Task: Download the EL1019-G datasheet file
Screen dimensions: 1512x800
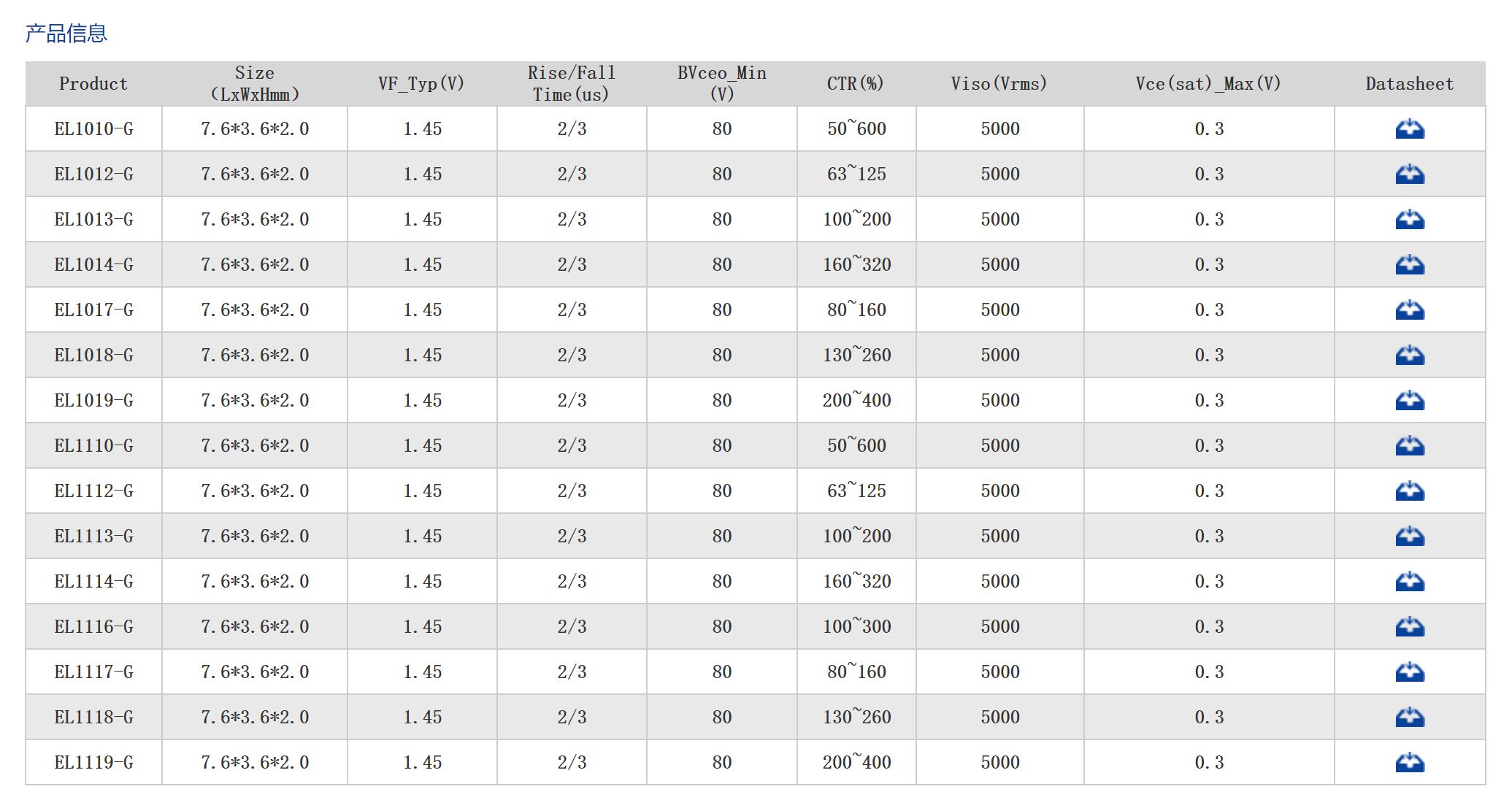Action: tap(1409, 401)
